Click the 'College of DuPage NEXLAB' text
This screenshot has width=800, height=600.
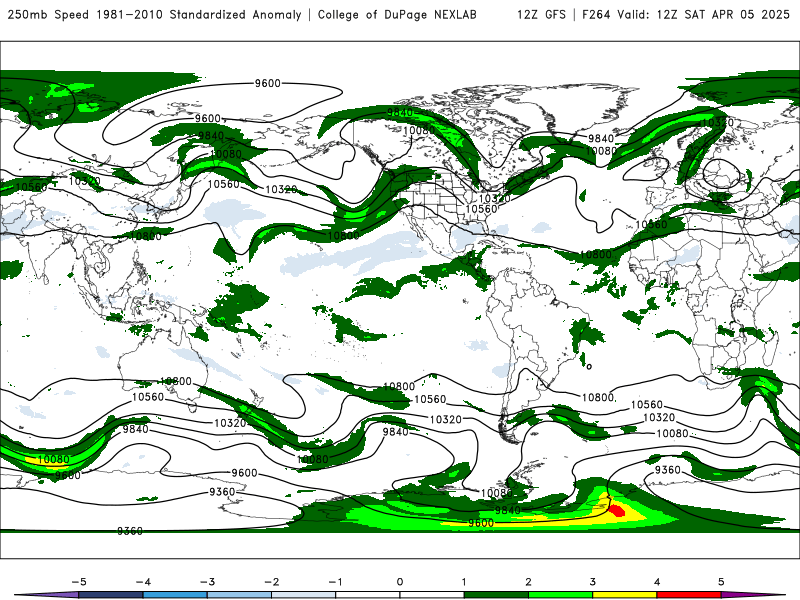click(x=397, y=14)
